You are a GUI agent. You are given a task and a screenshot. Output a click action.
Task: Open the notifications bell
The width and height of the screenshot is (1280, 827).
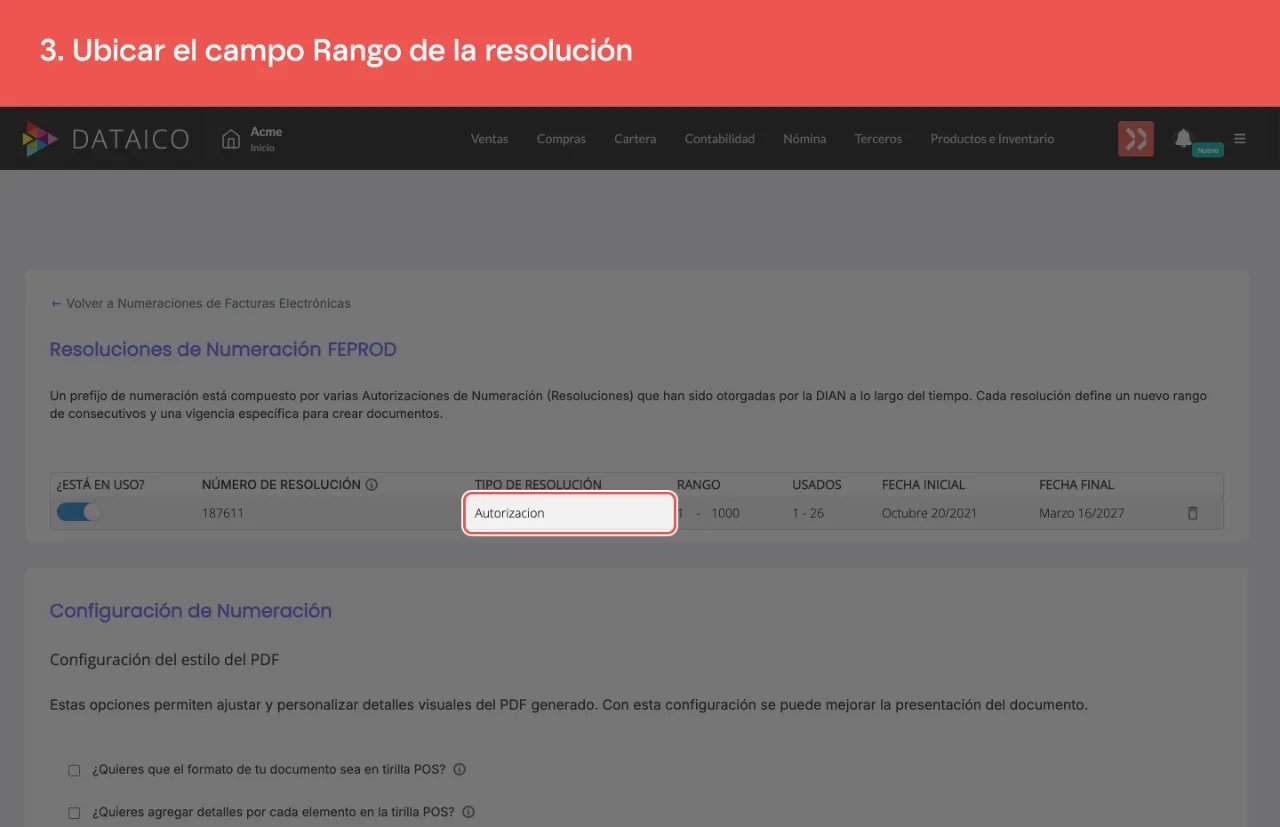(x=1183, y=138)
